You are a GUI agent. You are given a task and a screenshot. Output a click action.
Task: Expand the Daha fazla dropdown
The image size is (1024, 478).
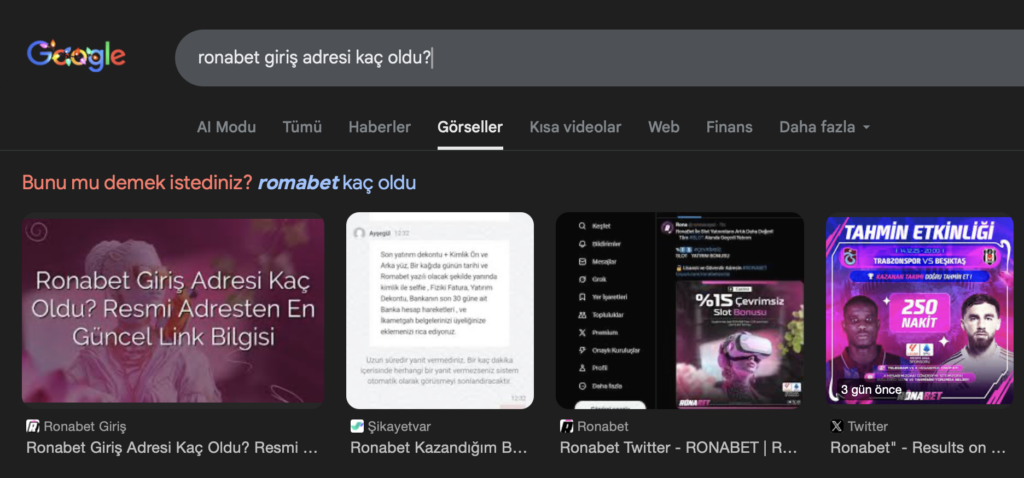pos(824,127)
